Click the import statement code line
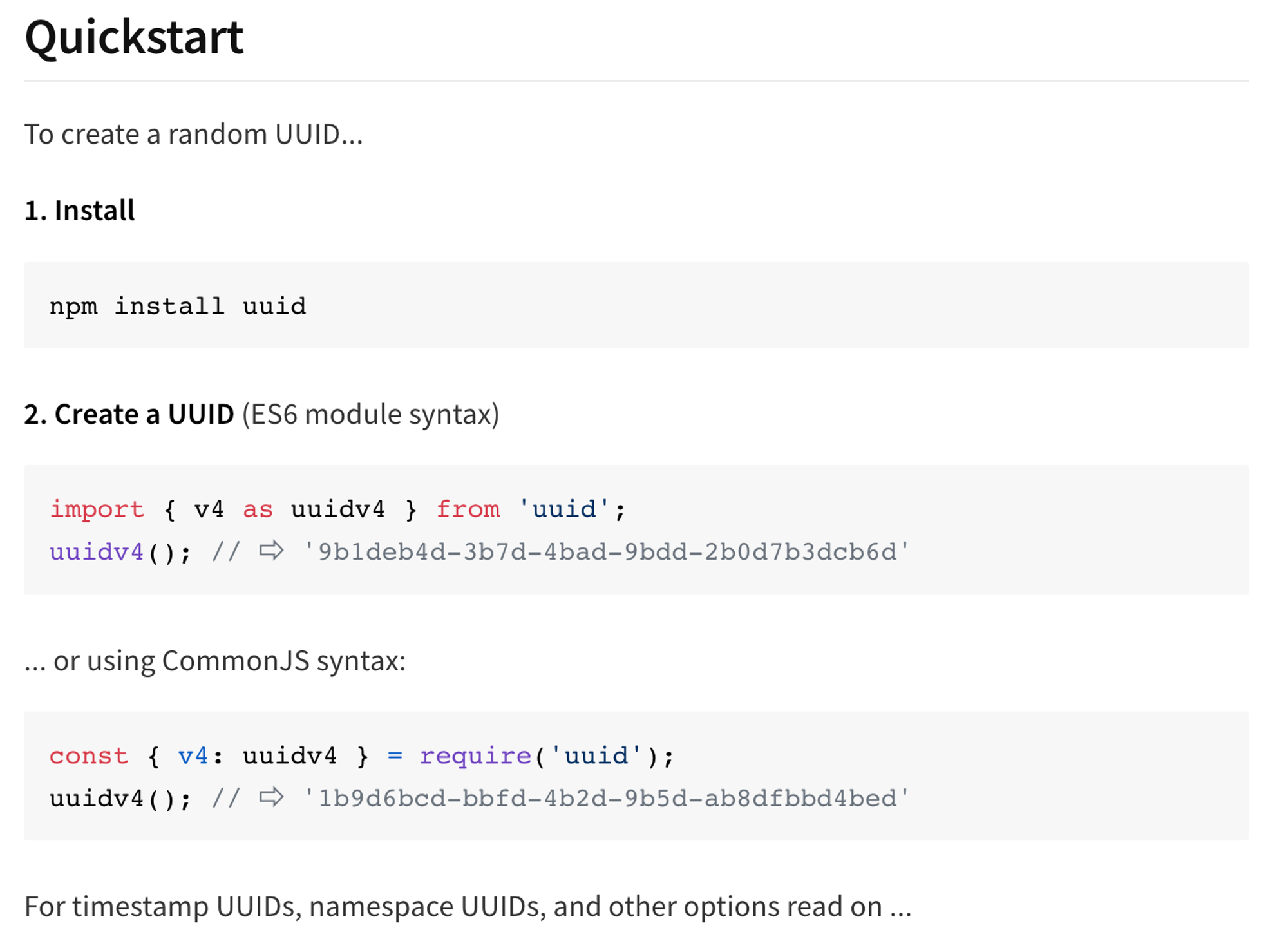Image resolution: width=1288 pixels, height=939 pixels. pyautogui.click(x=337, y=509)
